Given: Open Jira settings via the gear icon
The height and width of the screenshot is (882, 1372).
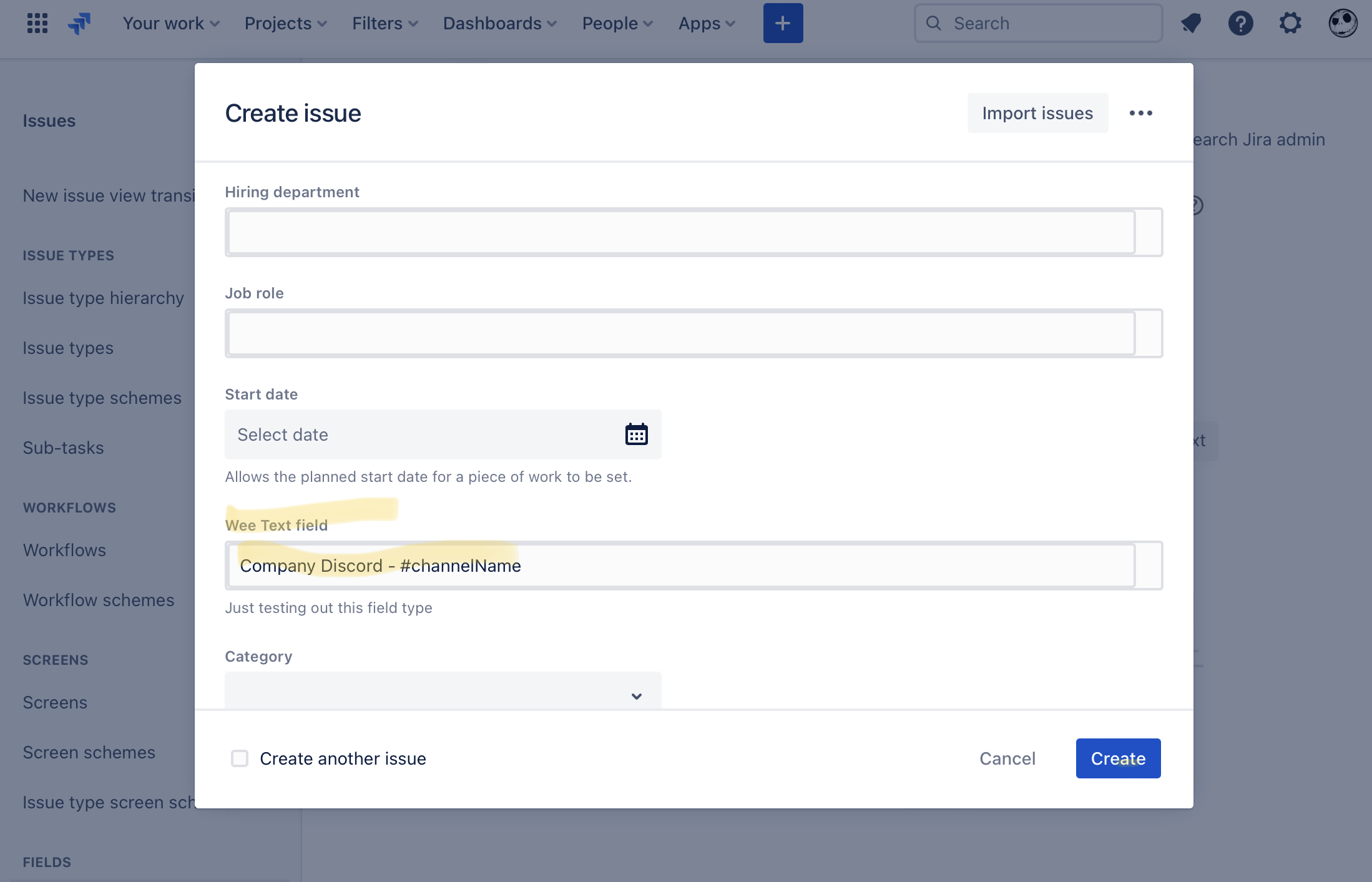Looking at the screenshot, I should [1290, 23].
